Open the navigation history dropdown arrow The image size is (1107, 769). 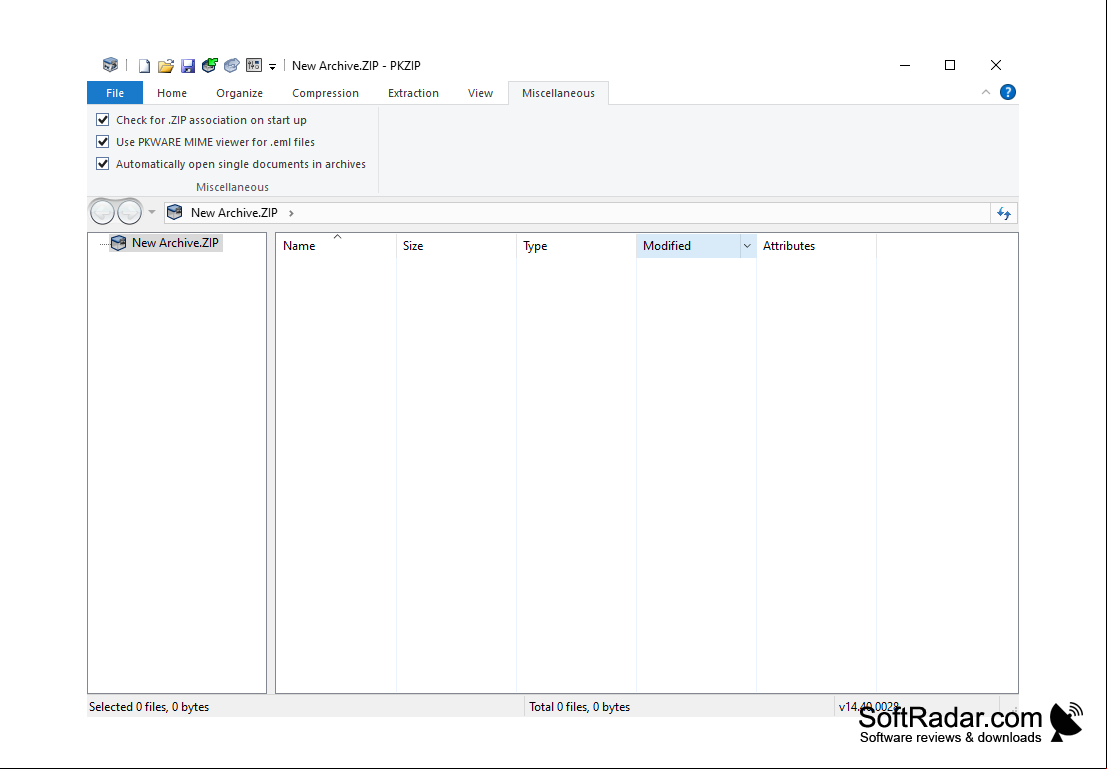[152, 212]
